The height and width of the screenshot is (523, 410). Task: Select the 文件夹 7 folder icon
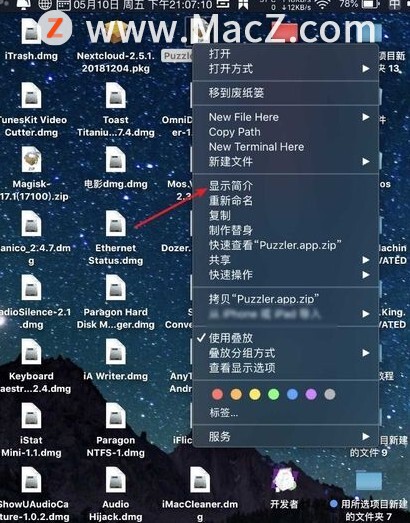click(x=368, y=481)
